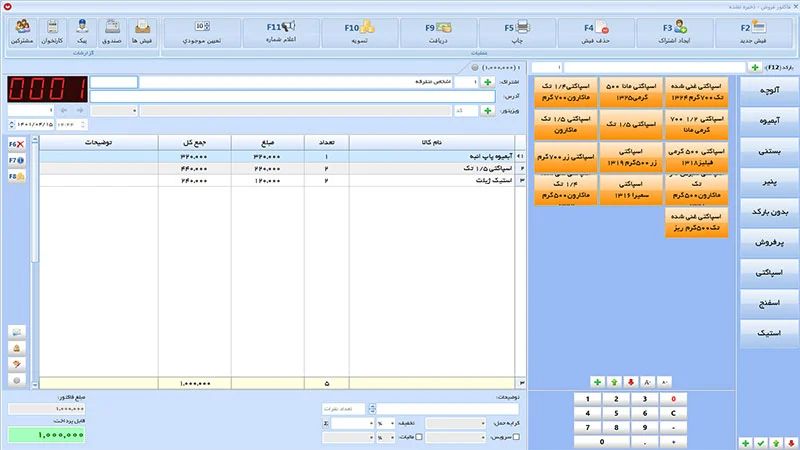Open the set inventory (تعیین موجودی) tool

coord(202,33)
